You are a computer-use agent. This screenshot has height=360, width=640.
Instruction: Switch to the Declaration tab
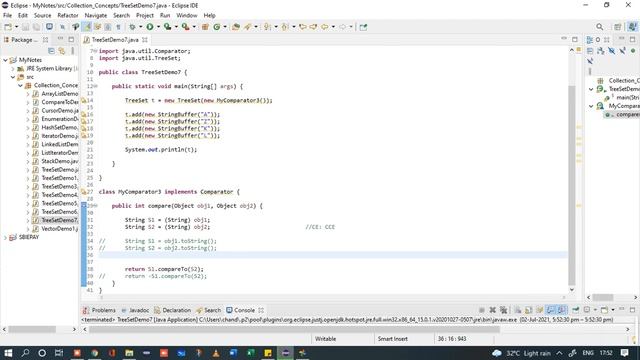click(x=172, y=310)
